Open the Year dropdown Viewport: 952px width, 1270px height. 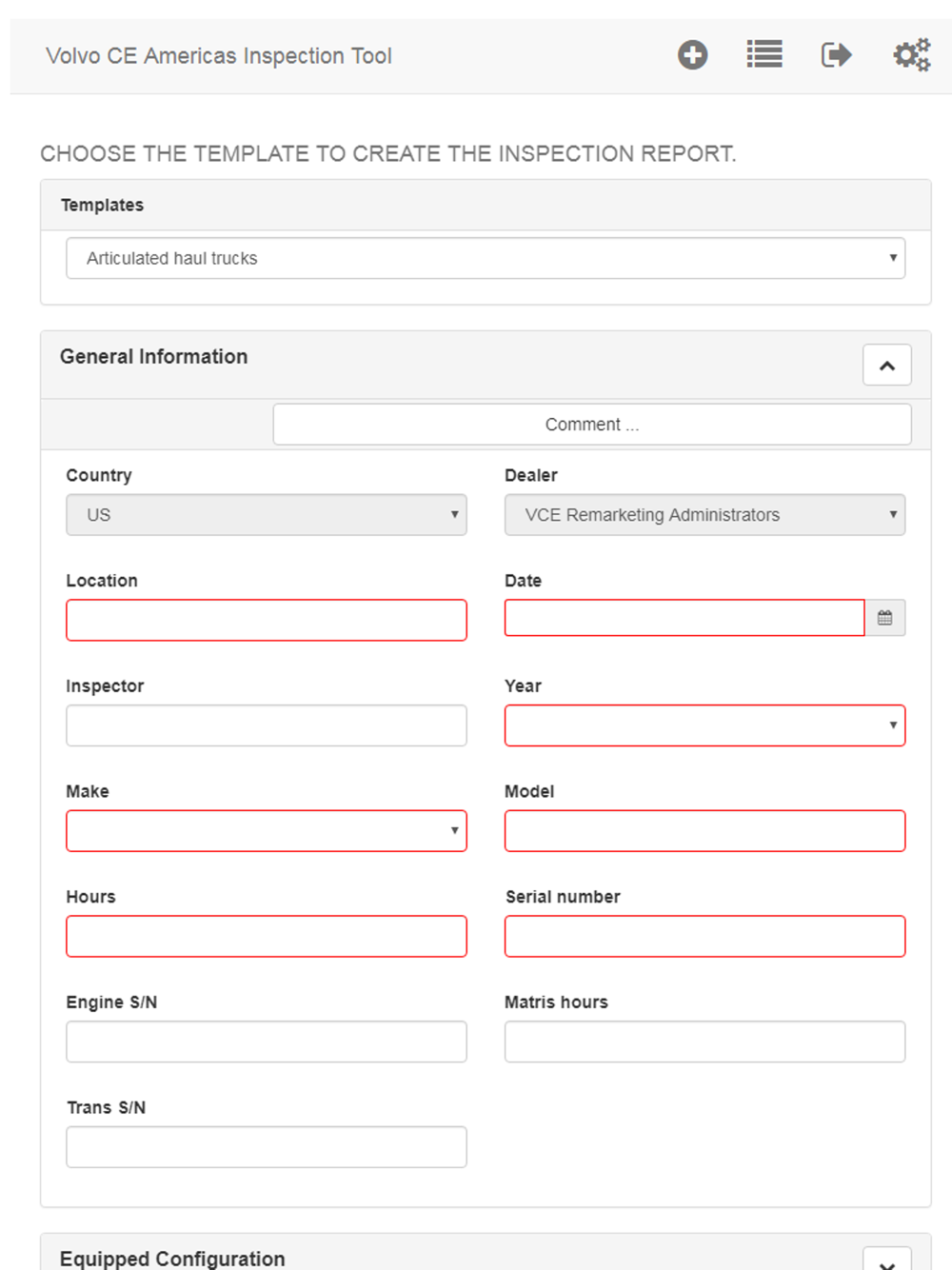(704, 725)
